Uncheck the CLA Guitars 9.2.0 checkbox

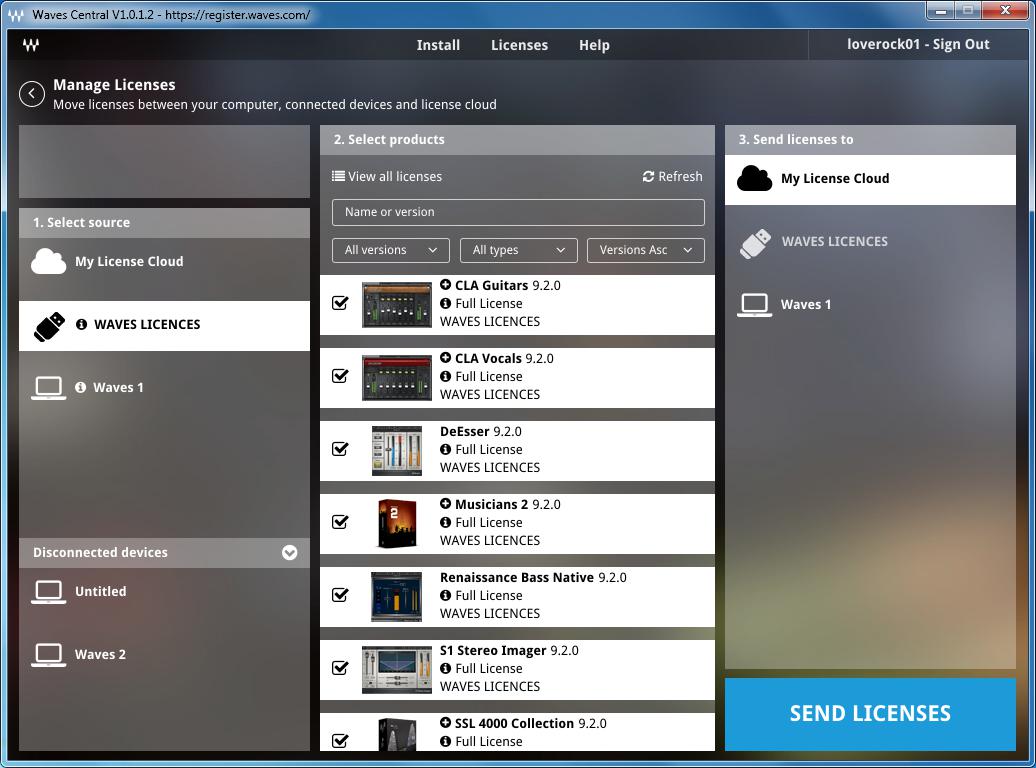[x=340, y=303]
